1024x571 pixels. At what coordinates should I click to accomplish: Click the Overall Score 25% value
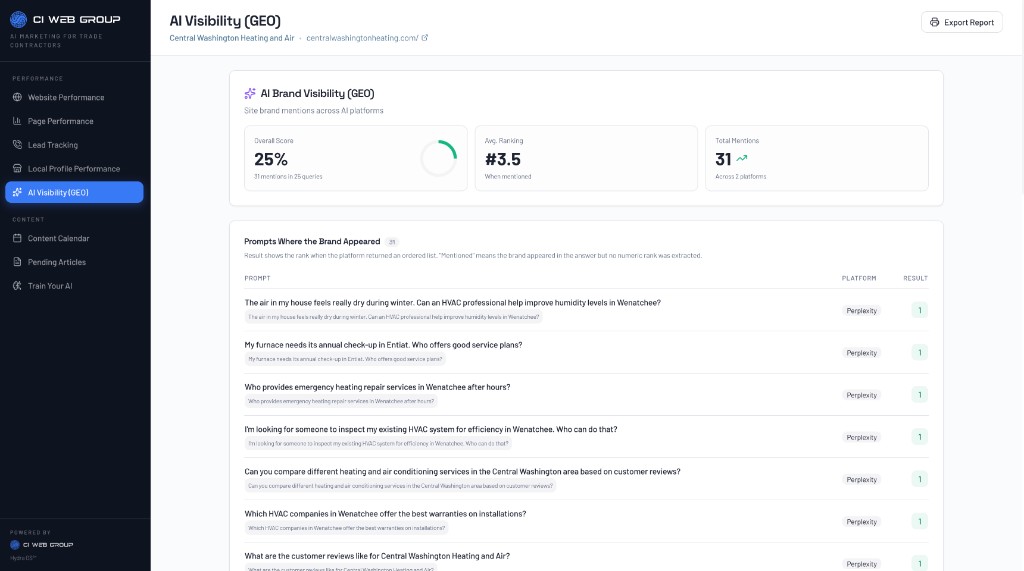tap(271, 159)
